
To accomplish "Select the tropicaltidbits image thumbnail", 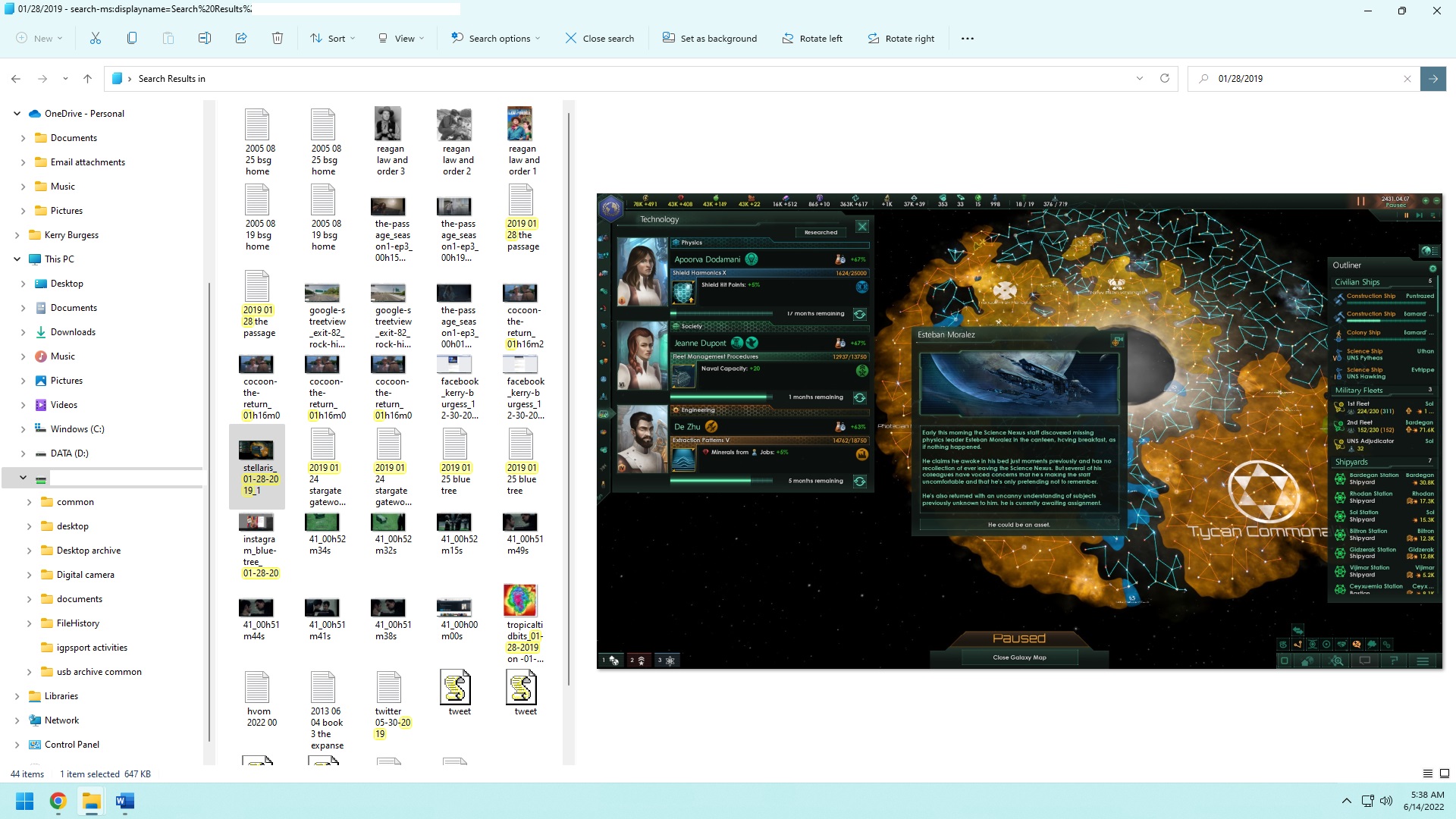I will tap(520, 601).
